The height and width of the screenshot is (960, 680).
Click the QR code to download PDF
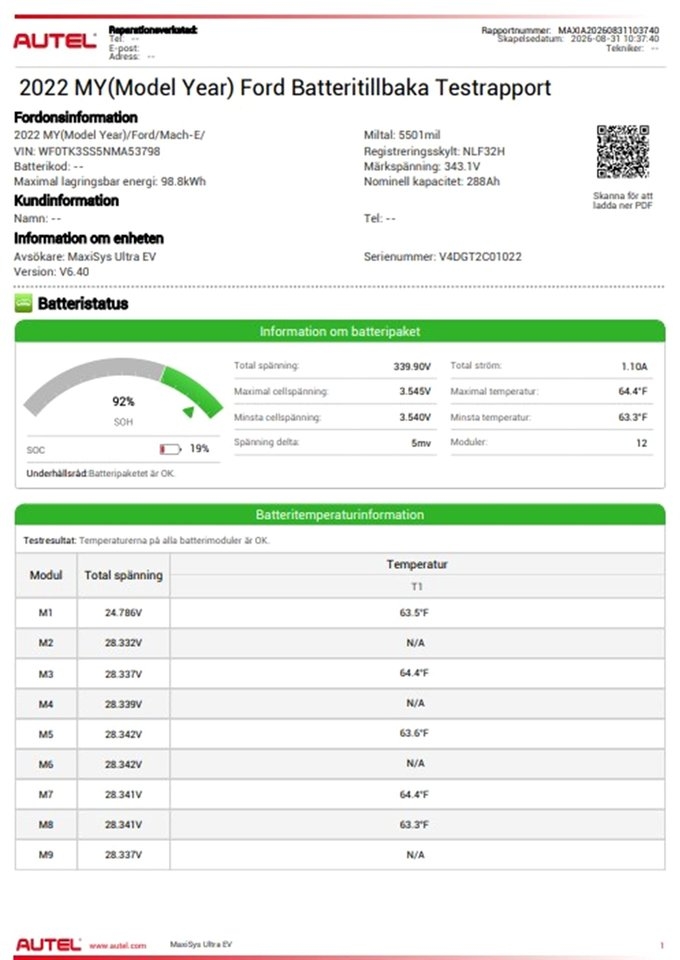tap(622, 151)
